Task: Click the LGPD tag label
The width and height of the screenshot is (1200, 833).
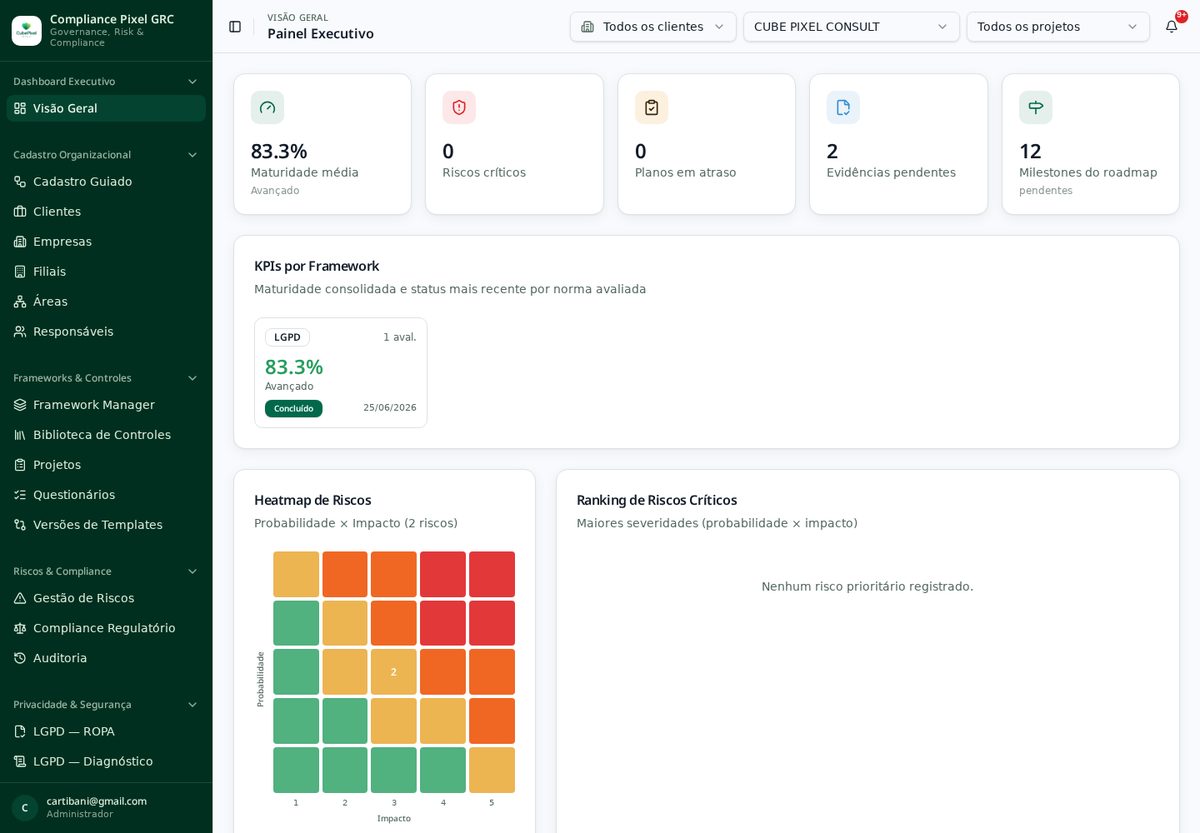Action: [x=287, y=337]
